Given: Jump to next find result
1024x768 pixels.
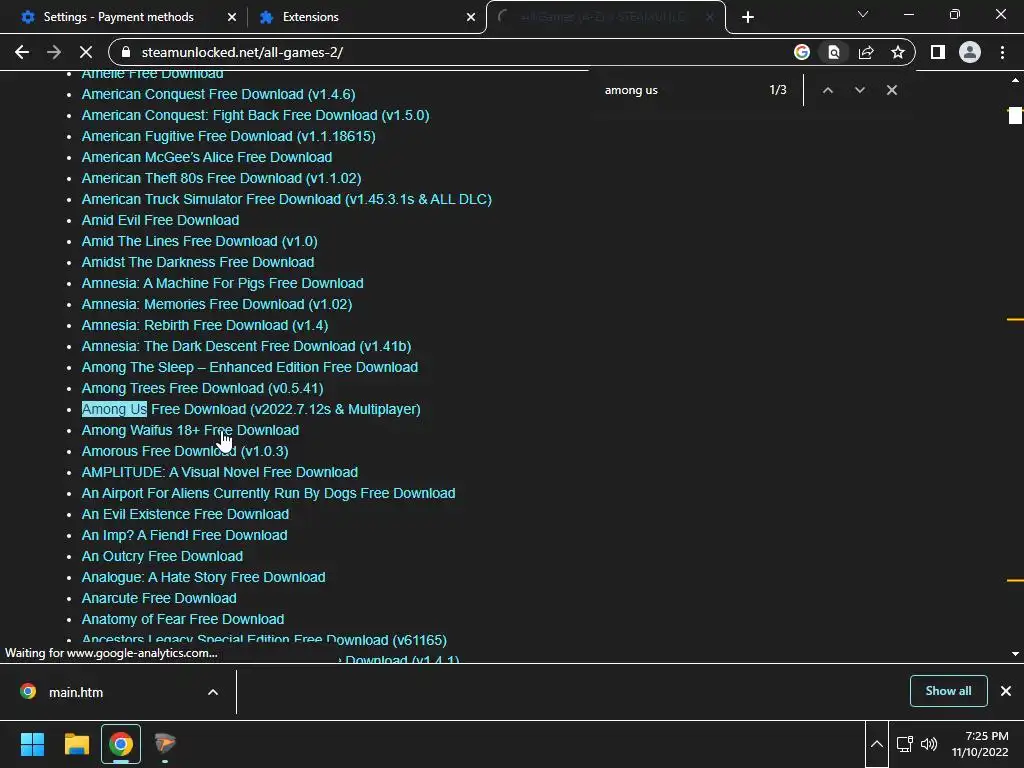Looking at the screenshot, I should [859, 90].
